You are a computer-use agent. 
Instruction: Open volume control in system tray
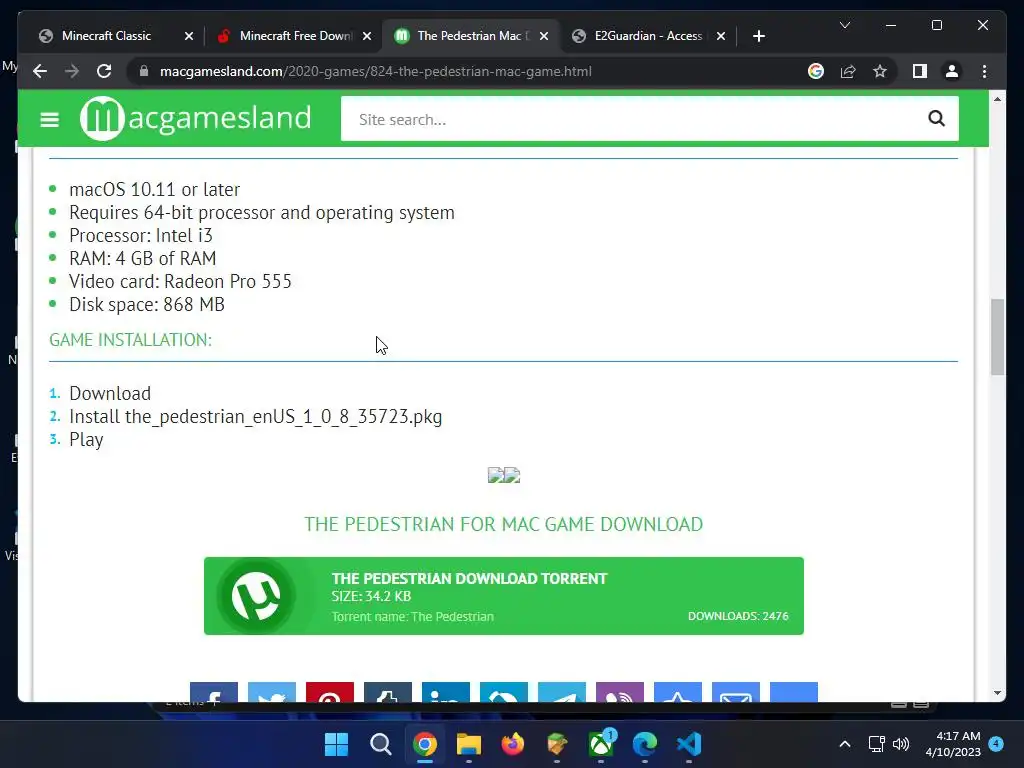[x=901, y=744]
